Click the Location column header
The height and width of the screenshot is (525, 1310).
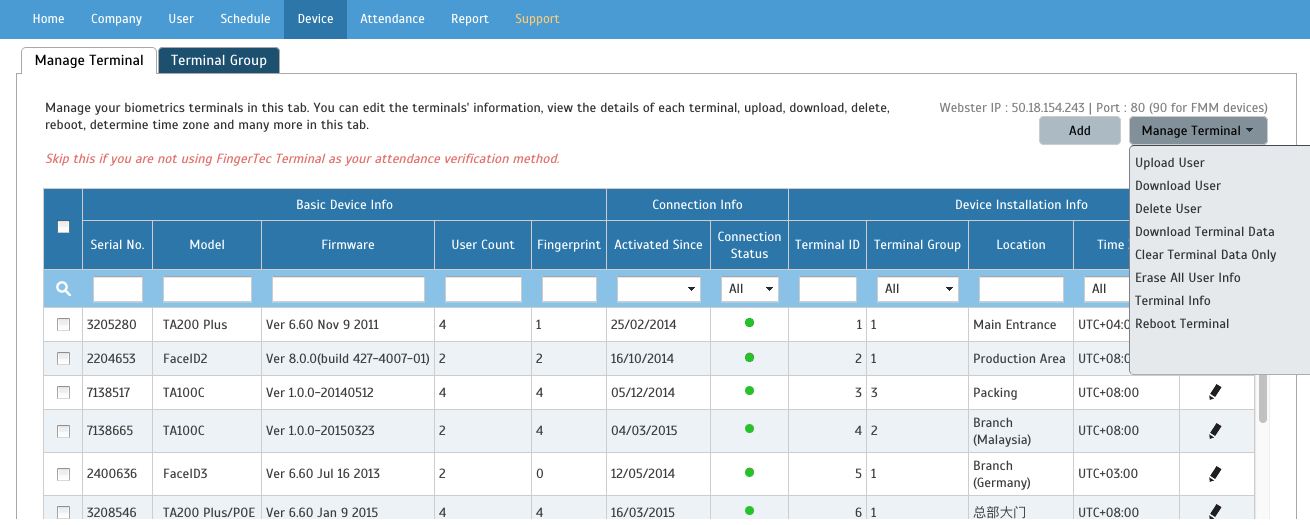click(x=1021, y=245)
